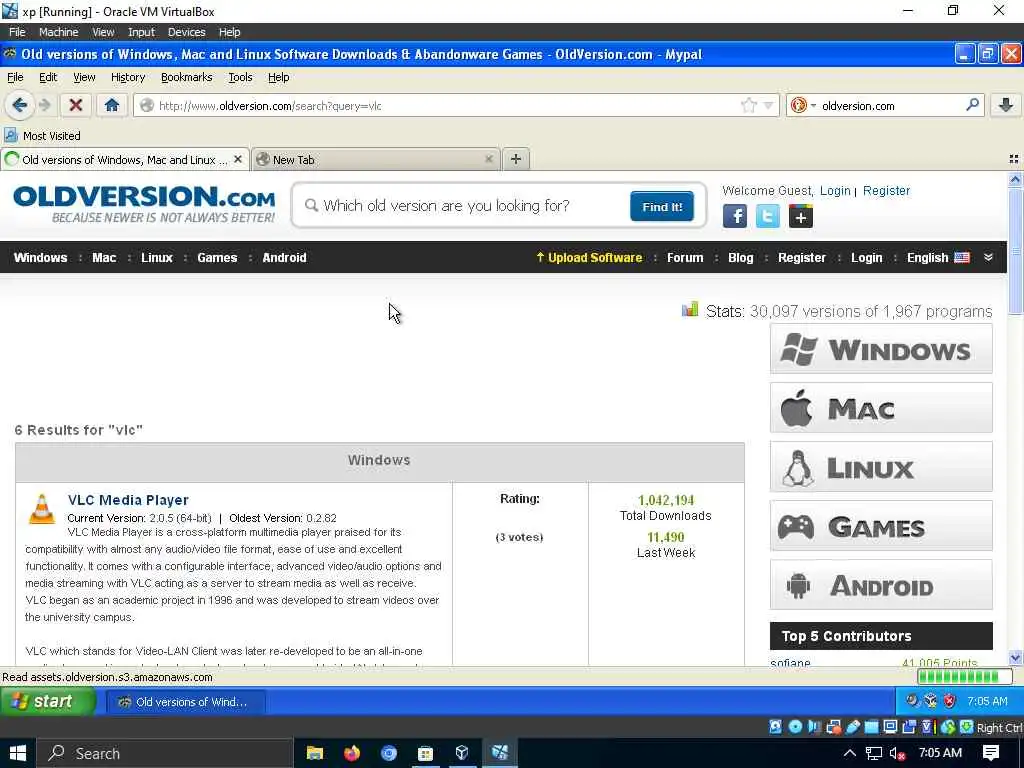Screen dimensions: 1024x768
Task: Open Microsoft Store on host taskbar
Action: coord(425,753)
